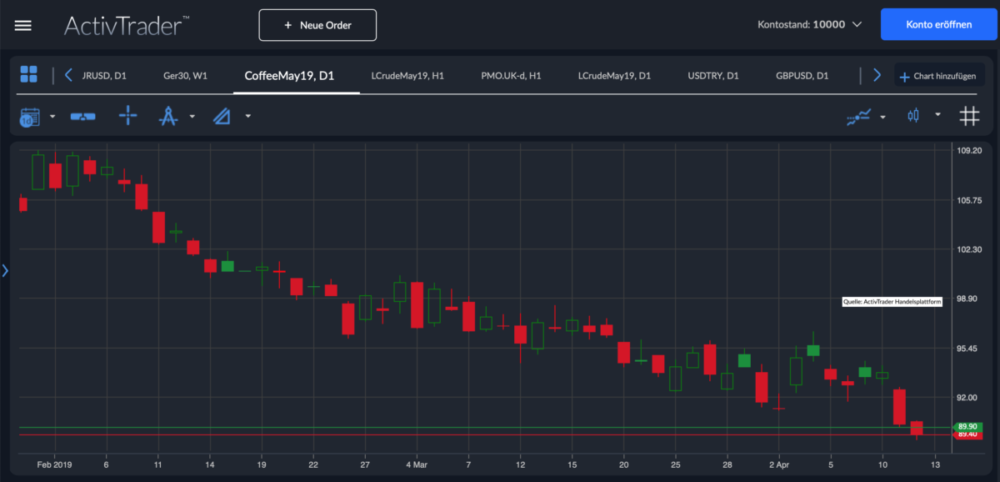Expand the chart type dropdown arrow
The width and height of the screenshot is (1000, 482).
938,115
